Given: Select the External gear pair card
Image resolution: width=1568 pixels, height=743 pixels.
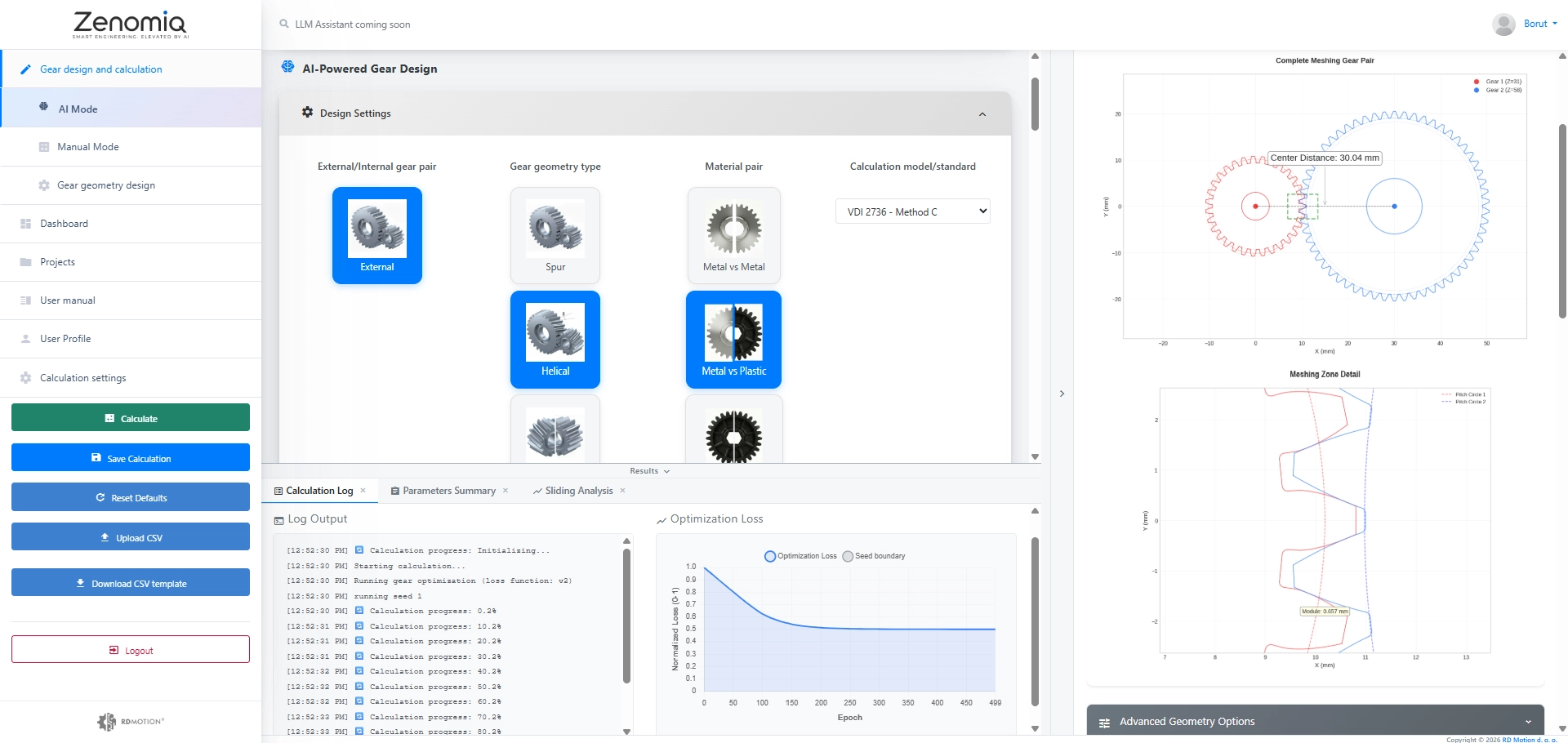Looking at the screenshot, I should 377,235.
